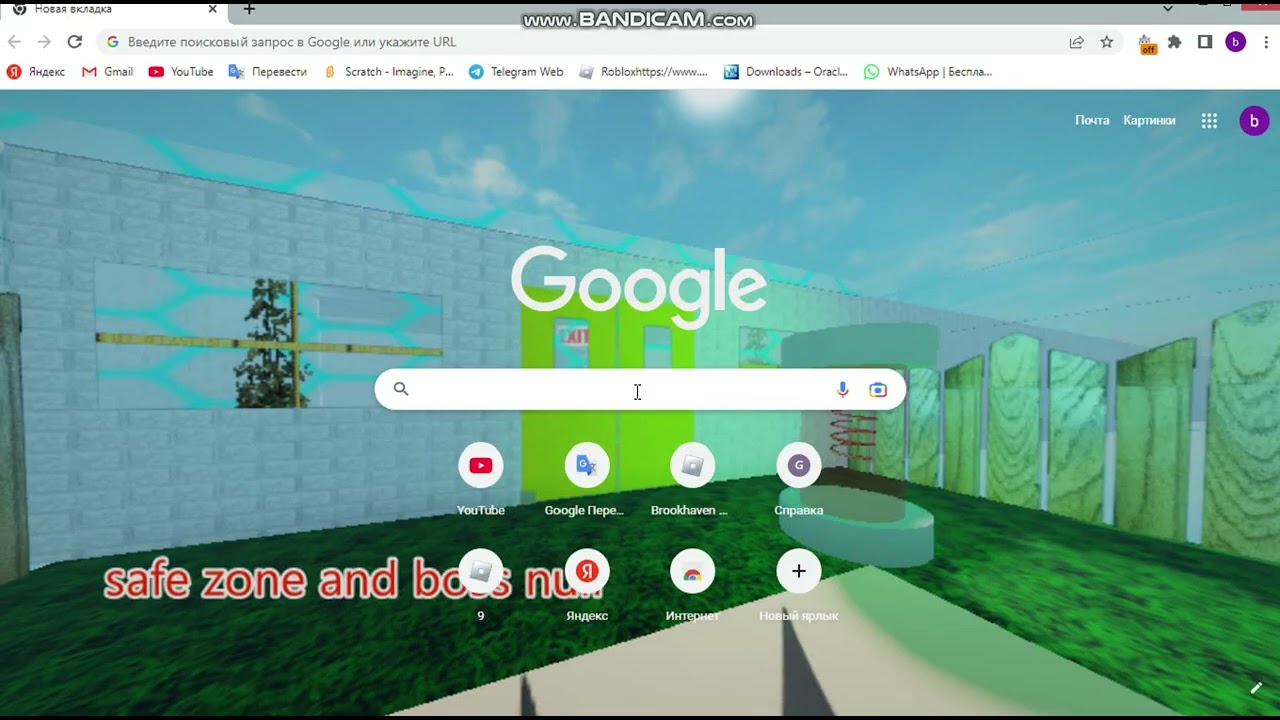Open the Roblox bookmark
This screenshot has width=1280, height=720.
tap(643, 72)
